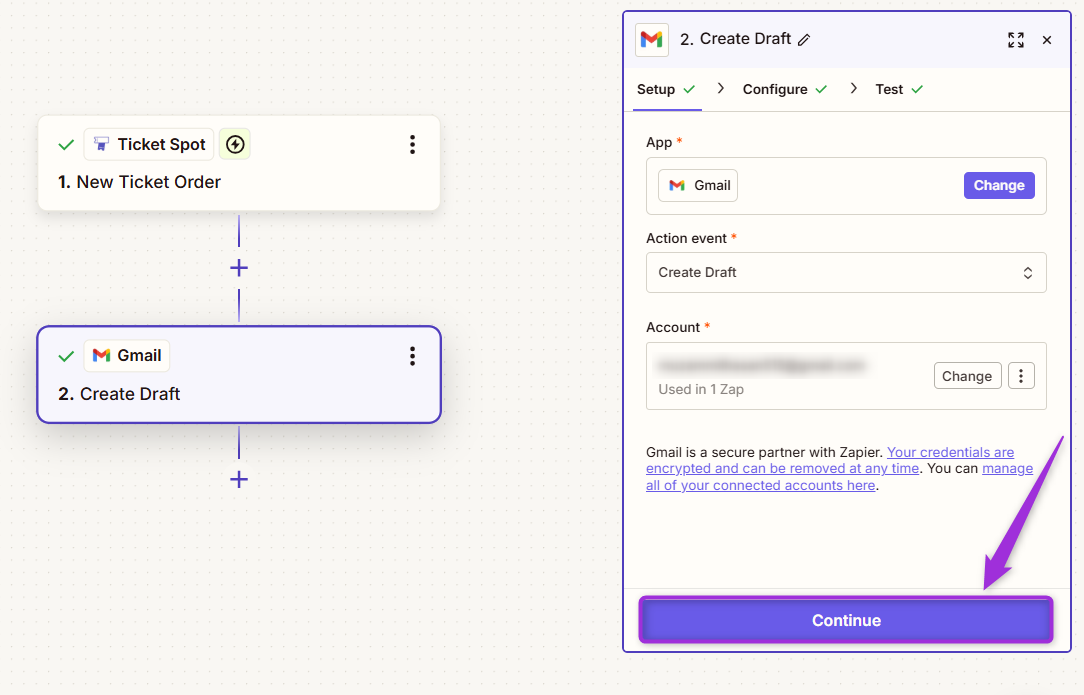Click the Gmail icon in the panel header
Image resolution: width=1084 pixels, height=695 pixels.
652,40
